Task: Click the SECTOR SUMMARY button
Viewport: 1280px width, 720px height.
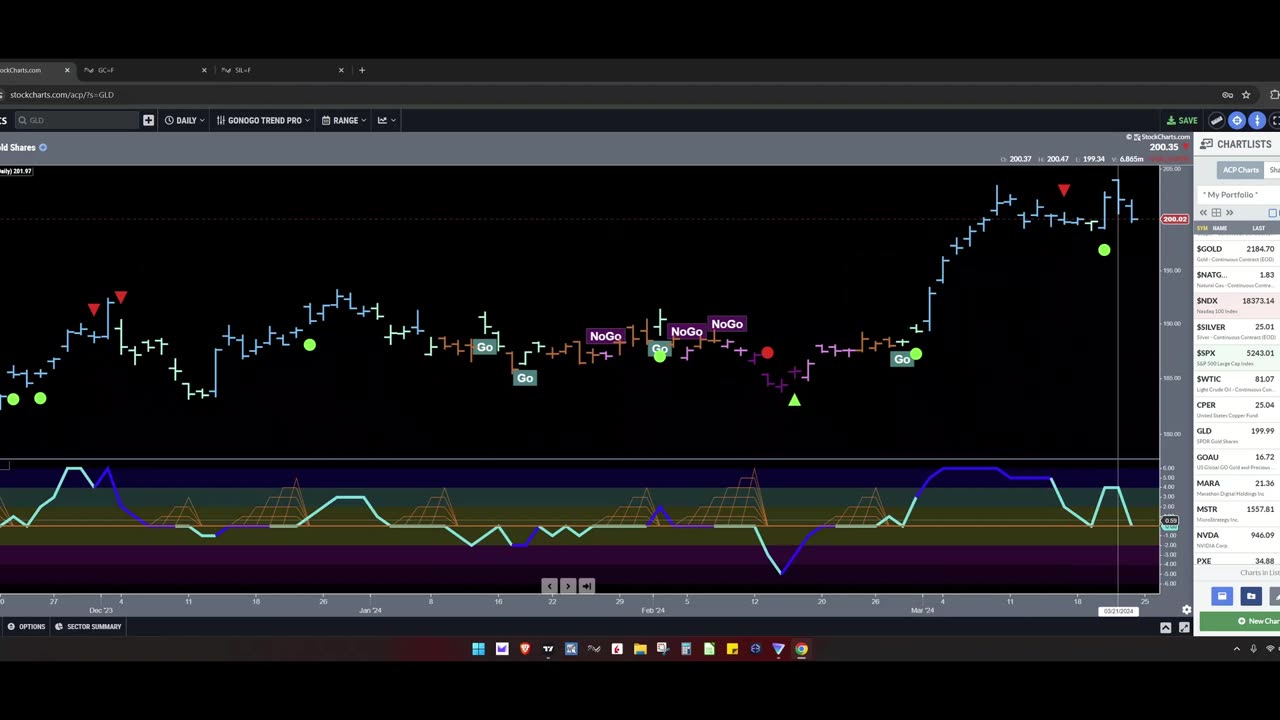Action: pos(88,627)
